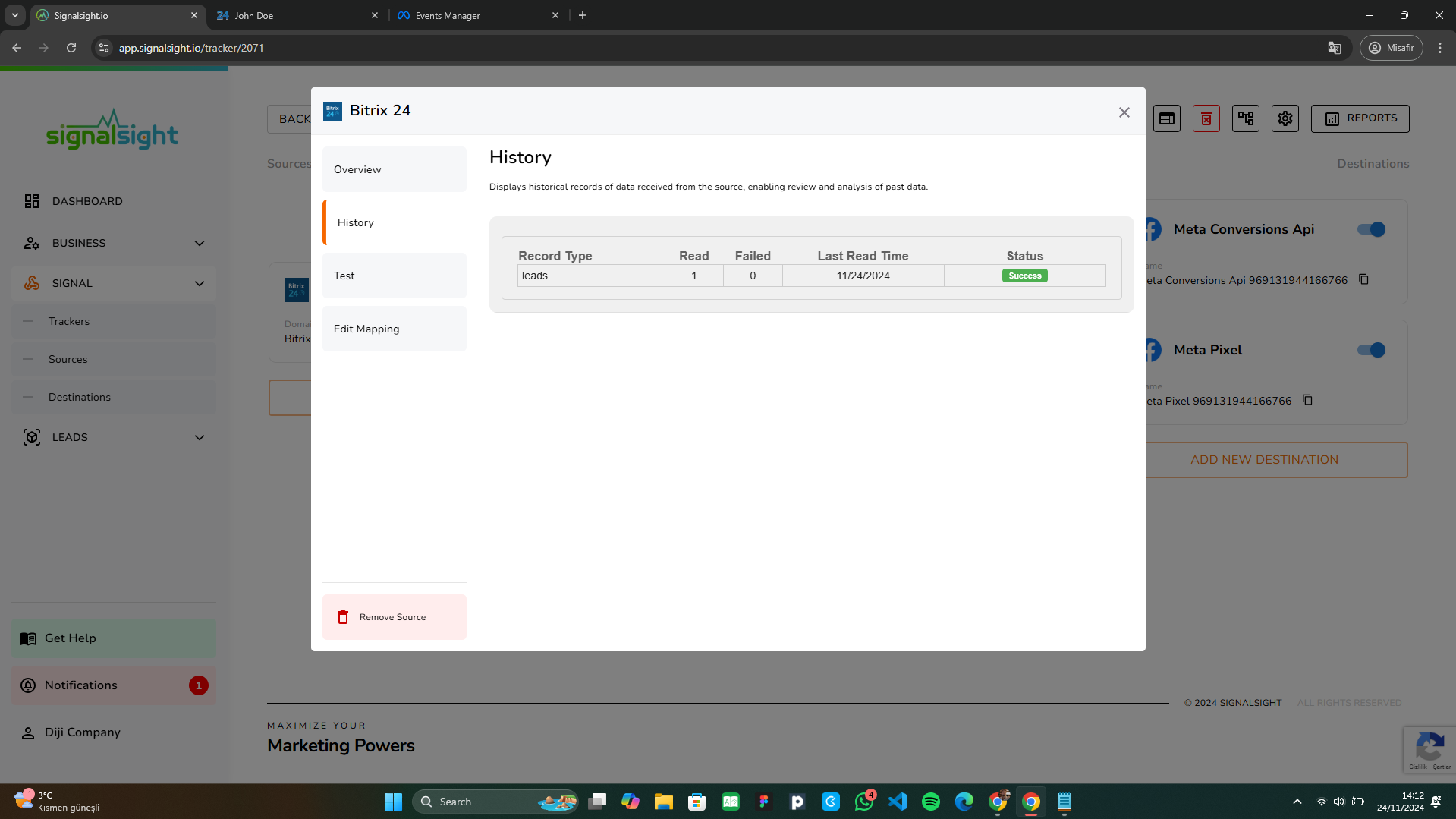Copy the Meta Pixel ID

click(x=1307, y=400)
